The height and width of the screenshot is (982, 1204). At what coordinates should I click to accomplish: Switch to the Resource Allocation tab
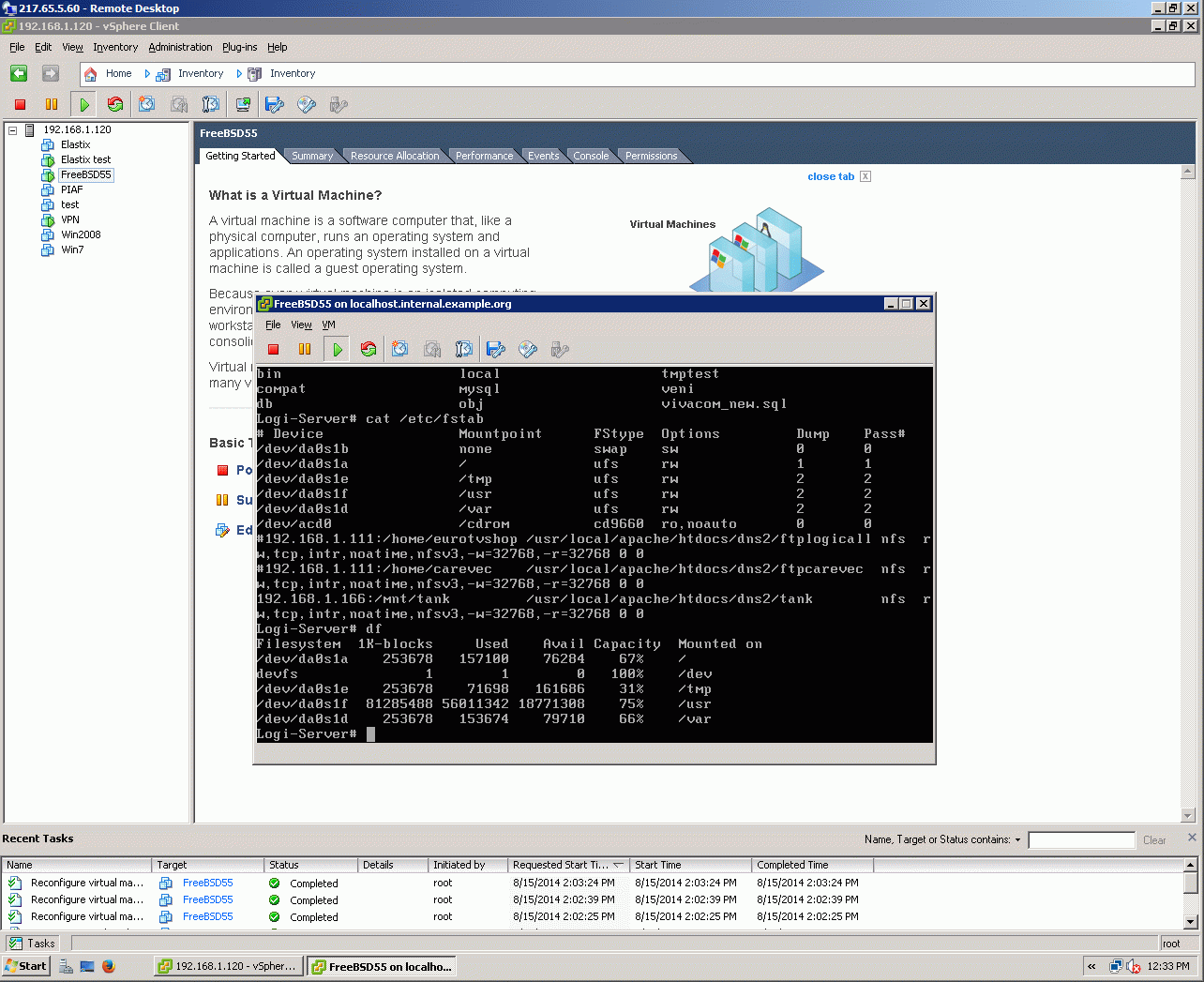[395, 156]
